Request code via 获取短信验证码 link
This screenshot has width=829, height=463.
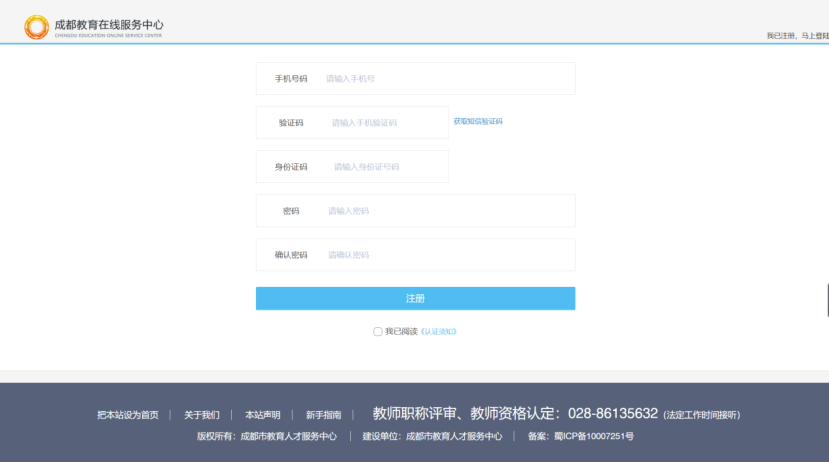tap(478, 121)
